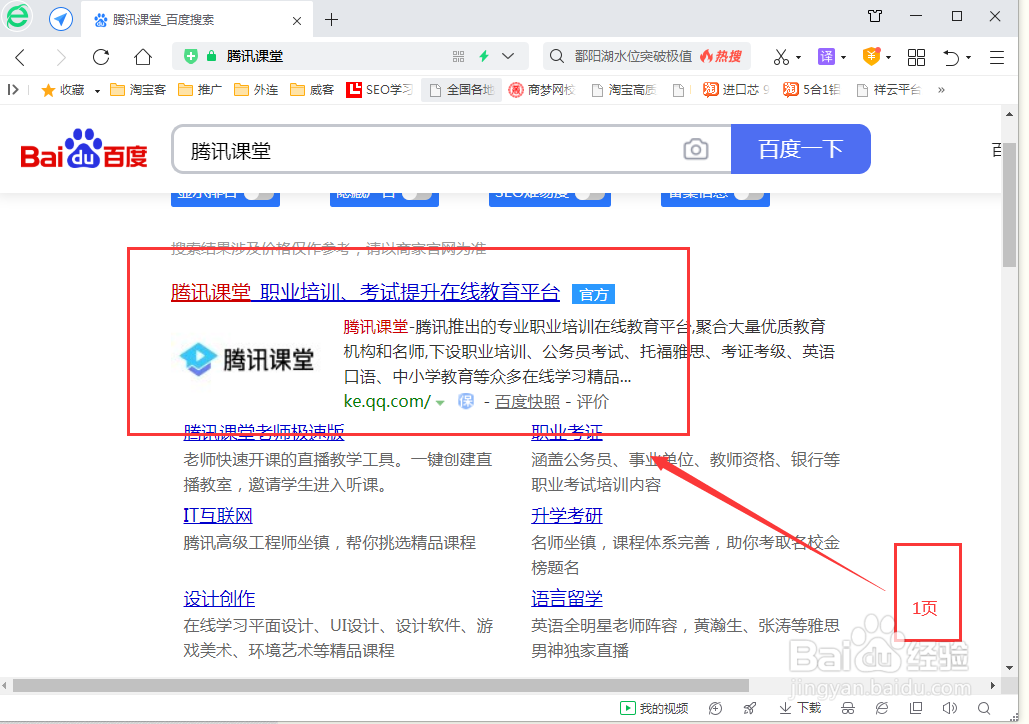Click the 腾讯课堂 logo thumbnail

[247, 360]
